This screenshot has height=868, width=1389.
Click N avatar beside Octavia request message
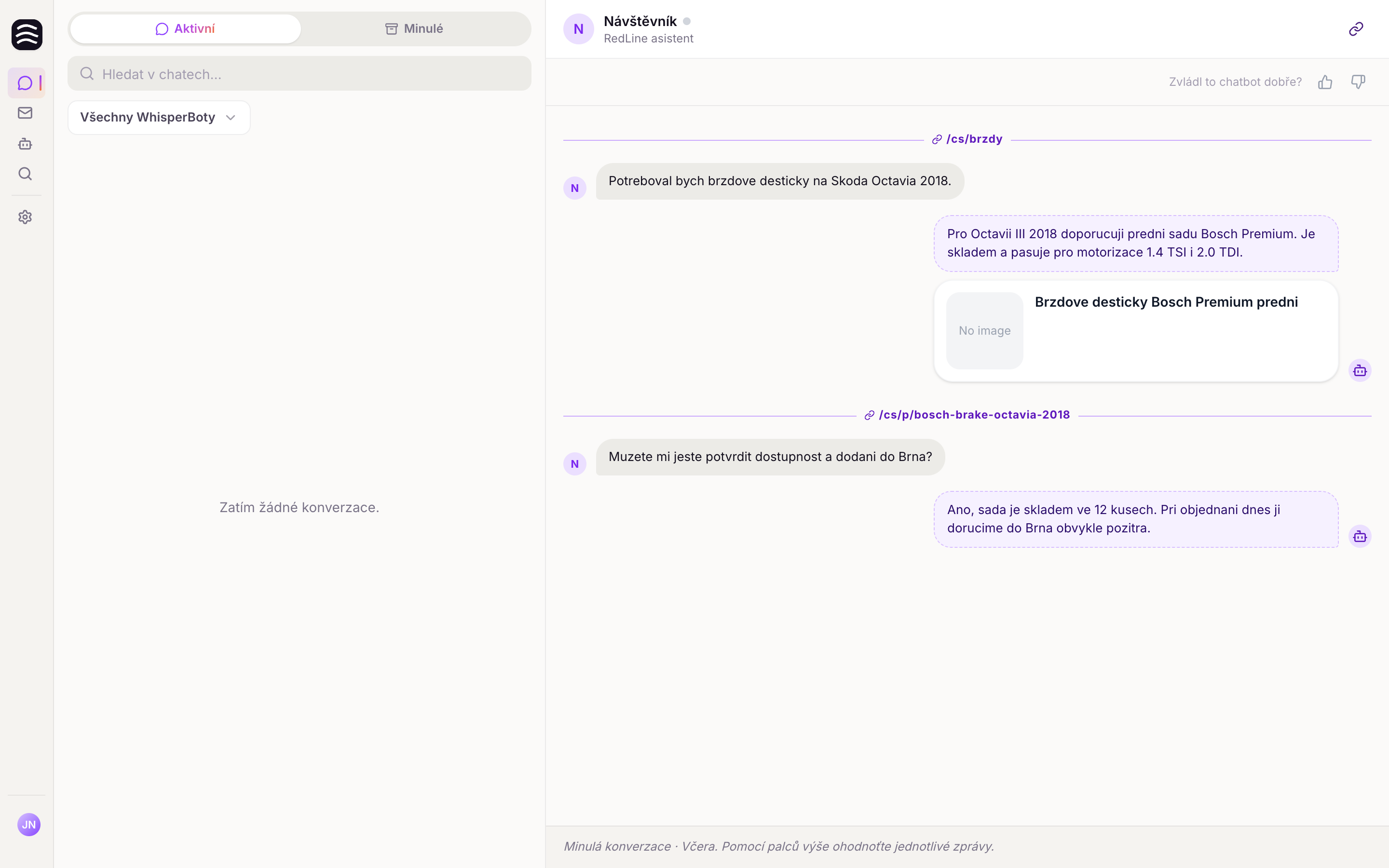click(574, 188)
